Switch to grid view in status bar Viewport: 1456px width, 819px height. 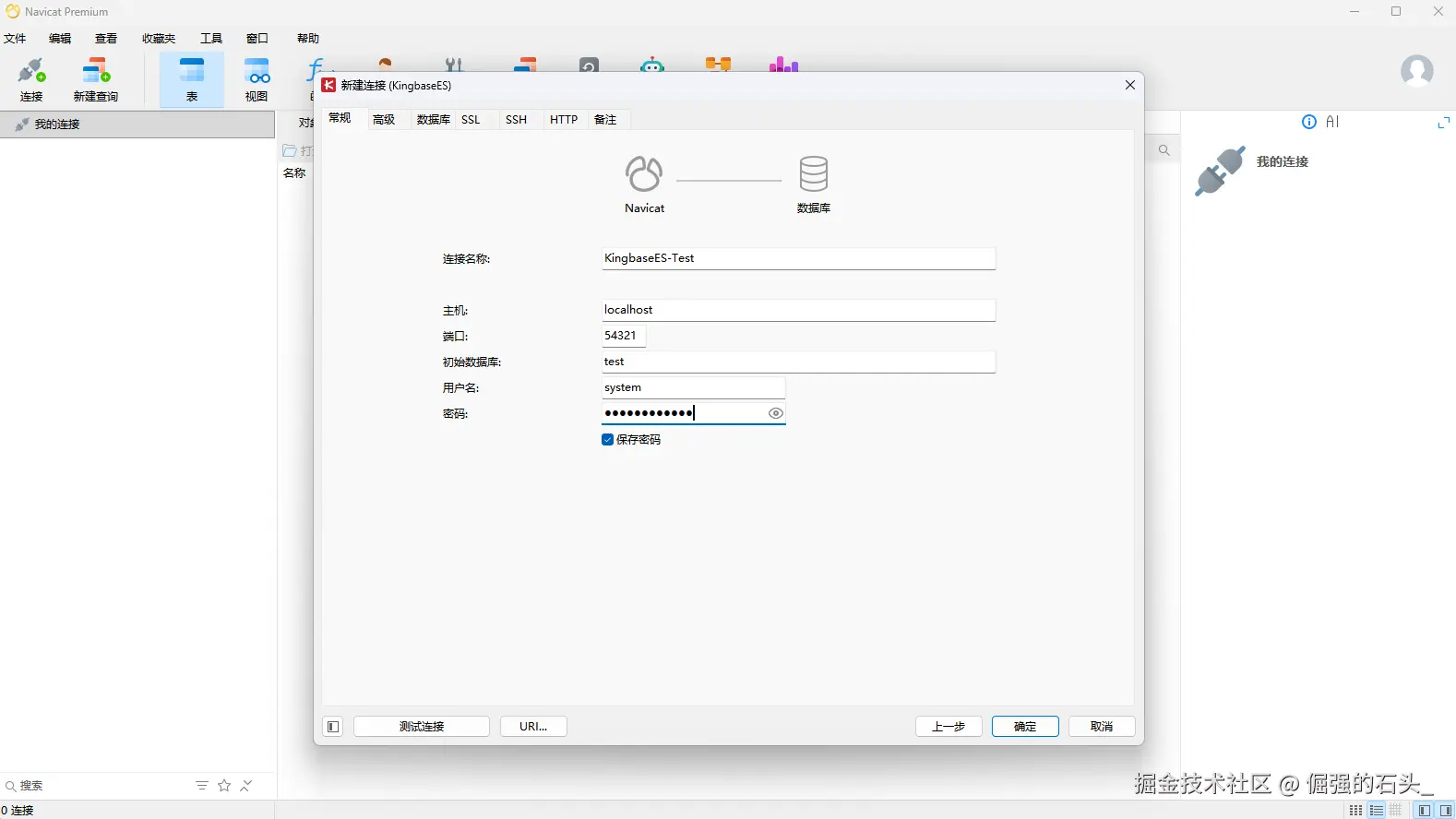1355,811
